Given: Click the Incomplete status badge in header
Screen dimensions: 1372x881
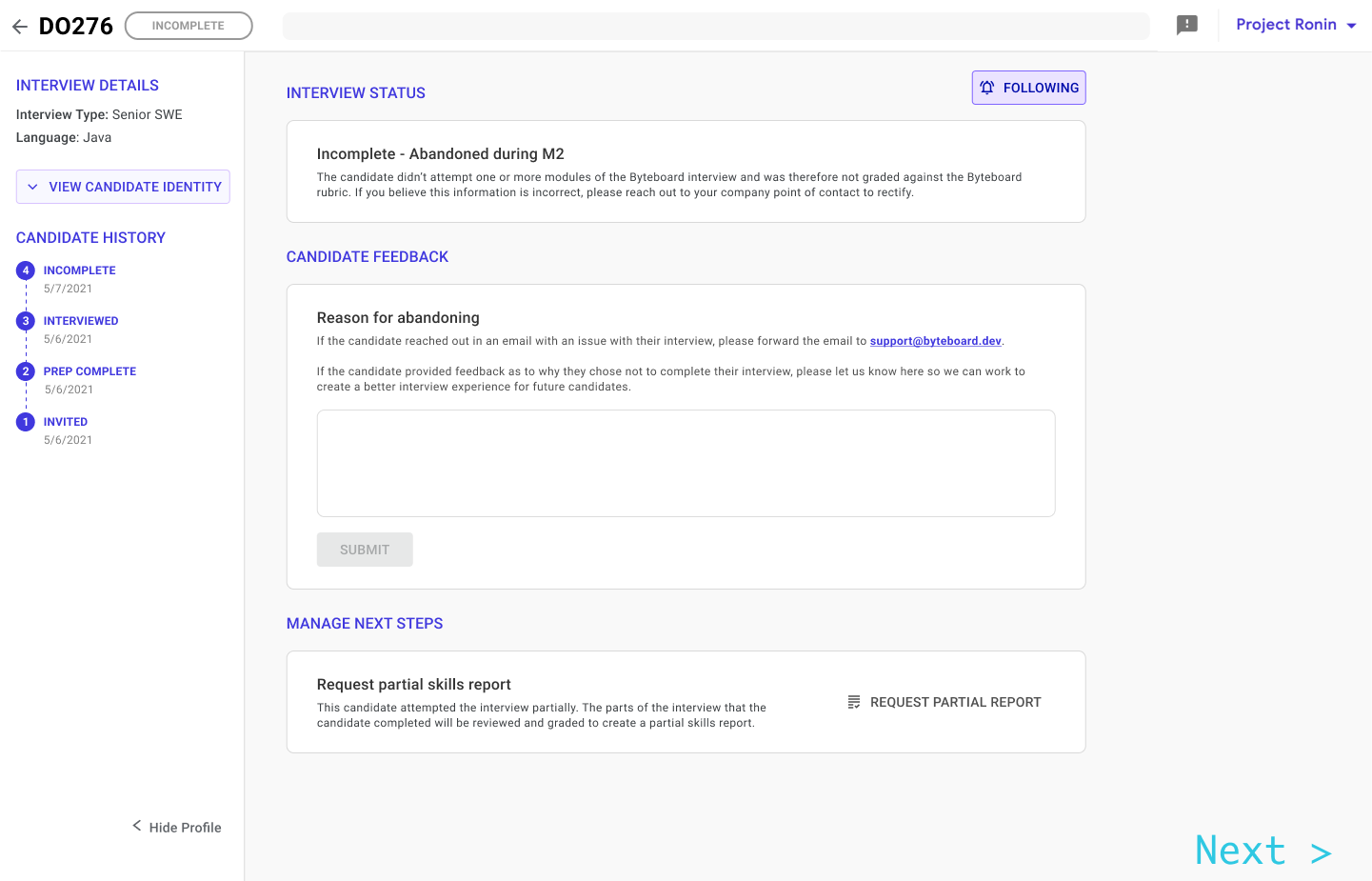Looking at the screenshot, I should point(189,26).
